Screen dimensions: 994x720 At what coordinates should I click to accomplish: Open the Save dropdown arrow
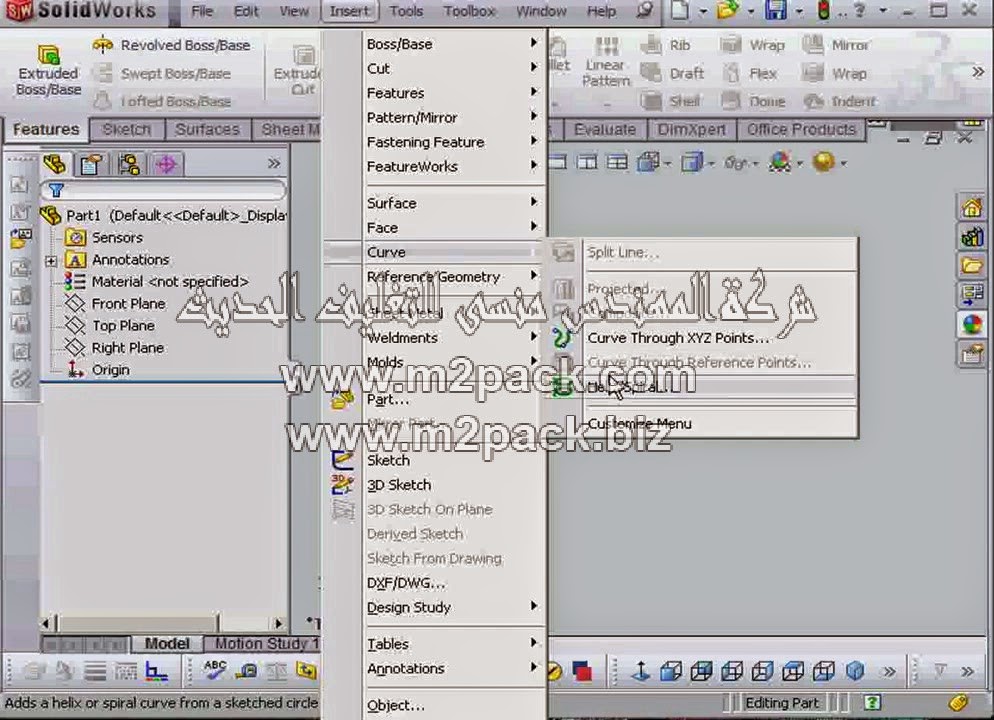point(799,11)
